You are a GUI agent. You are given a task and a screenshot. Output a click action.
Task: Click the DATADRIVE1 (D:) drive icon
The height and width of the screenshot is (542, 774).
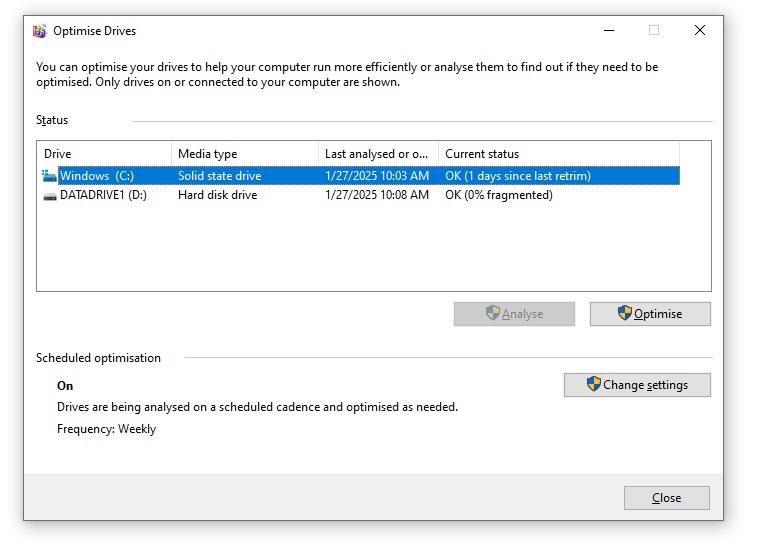[x=50, y=196]
